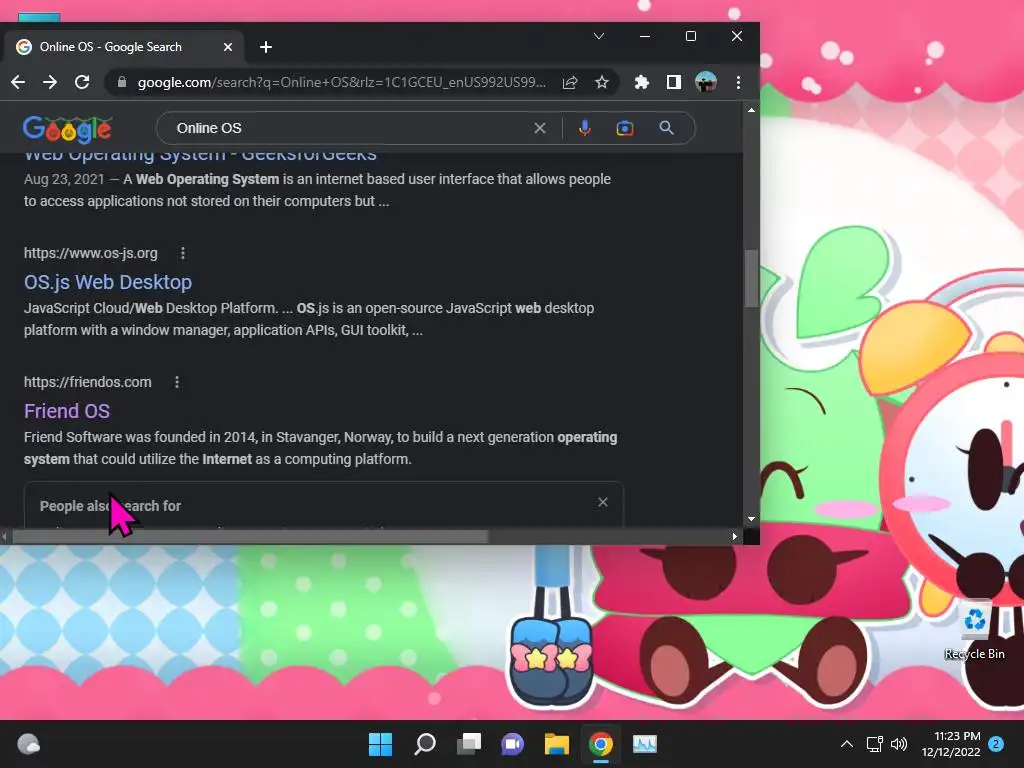Open the Recycle Bin desktop icon
Image resolution: width=1024 pixels, height=768 pixels.
point(974,630)
